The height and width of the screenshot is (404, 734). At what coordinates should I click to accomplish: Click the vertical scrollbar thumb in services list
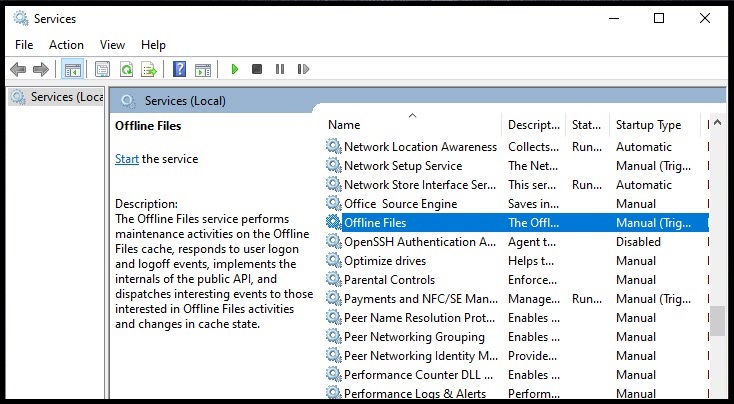click(718, 321)
